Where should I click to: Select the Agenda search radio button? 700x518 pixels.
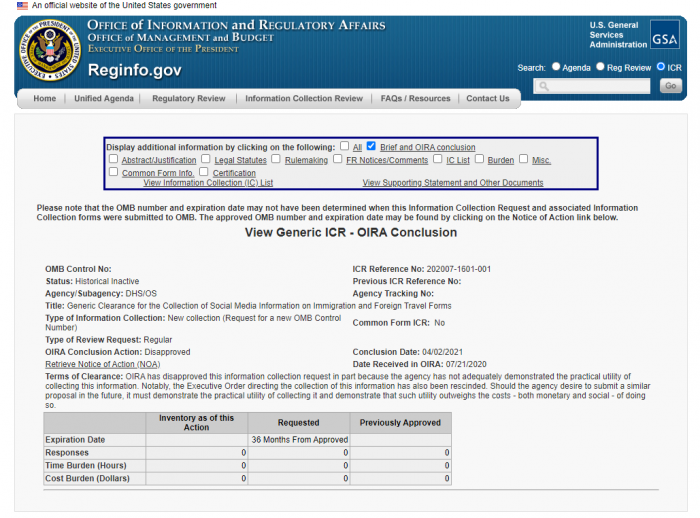(x=556, y=67)
